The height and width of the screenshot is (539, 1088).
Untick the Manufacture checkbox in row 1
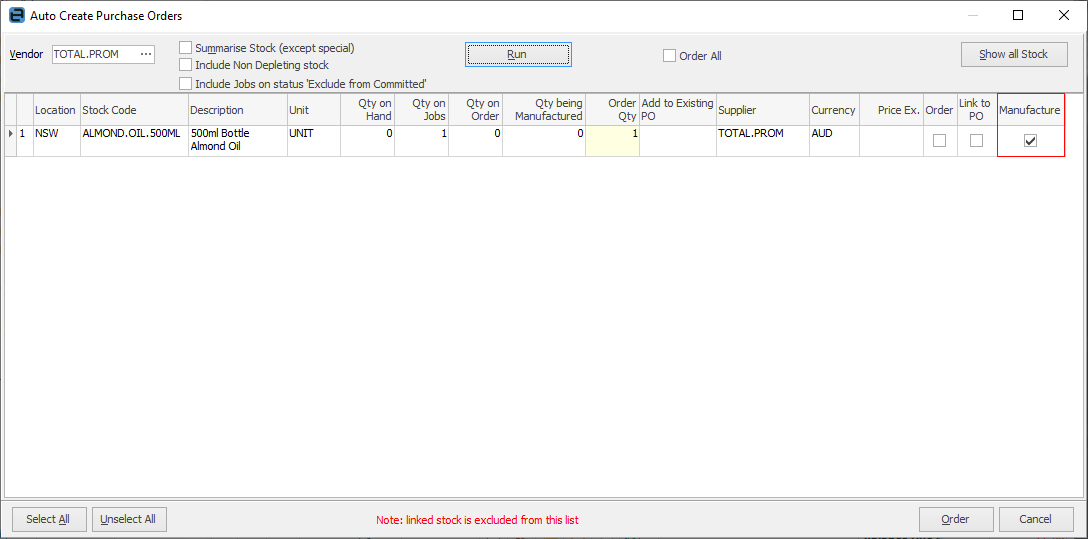point(1030,141)
